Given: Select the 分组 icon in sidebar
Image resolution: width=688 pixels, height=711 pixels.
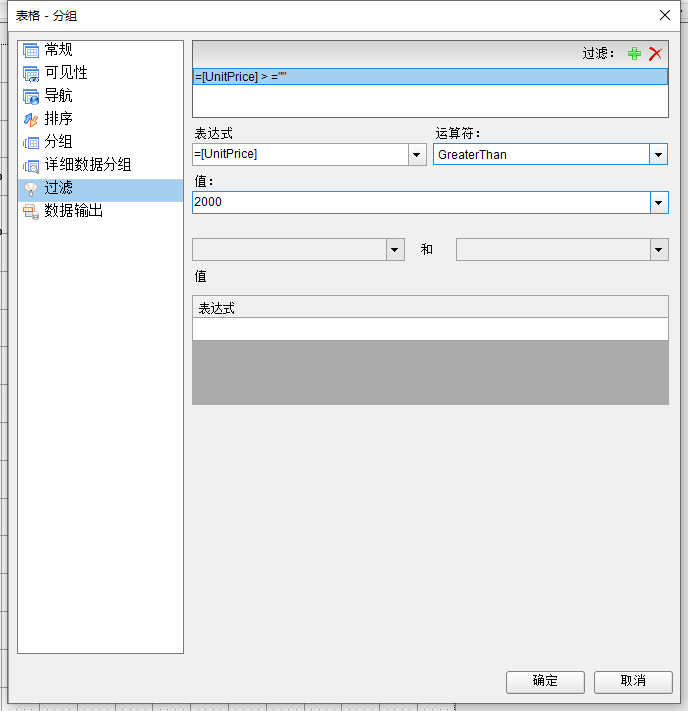Looking at the screenshot, I should click(31, 142).
